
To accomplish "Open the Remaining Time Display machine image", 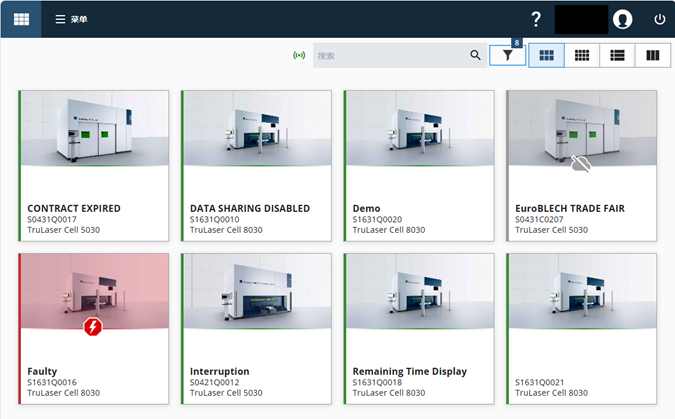I will 420,291.
